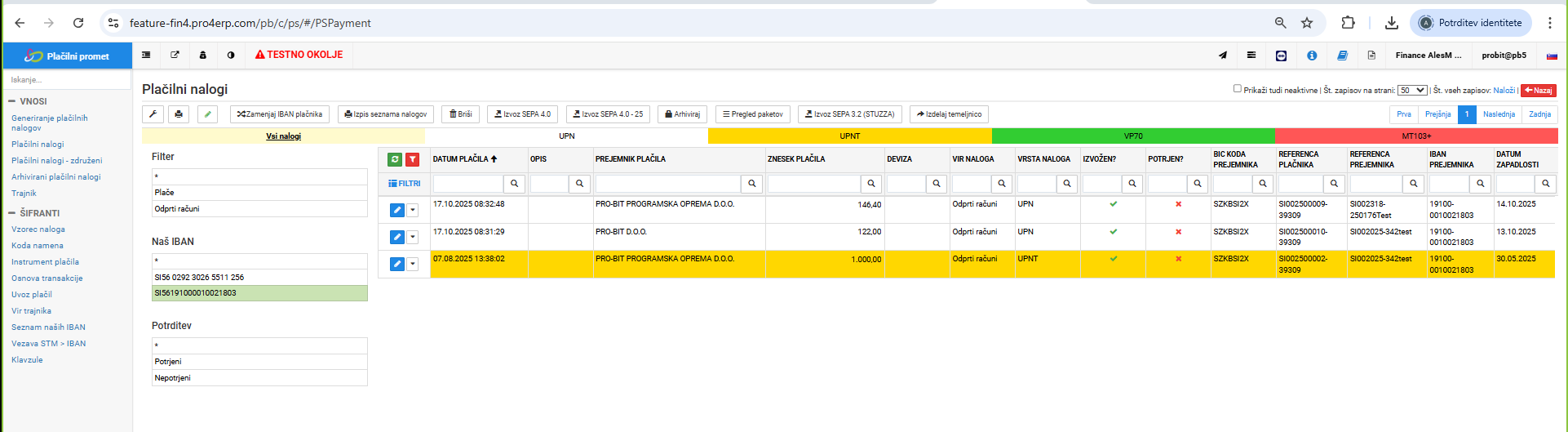Enable Prikaži tudi neaktivne checkbox

click(x=1238, y=89)
